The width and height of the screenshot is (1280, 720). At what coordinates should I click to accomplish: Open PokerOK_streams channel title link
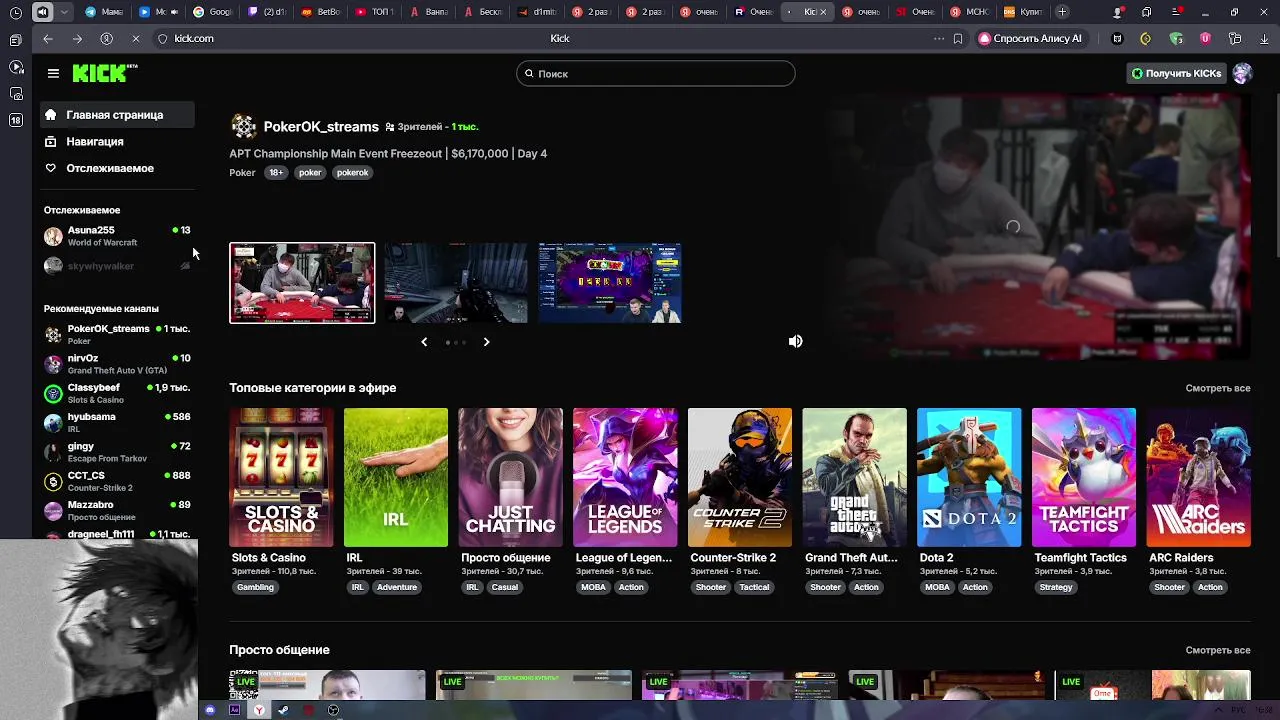[321, 127]
